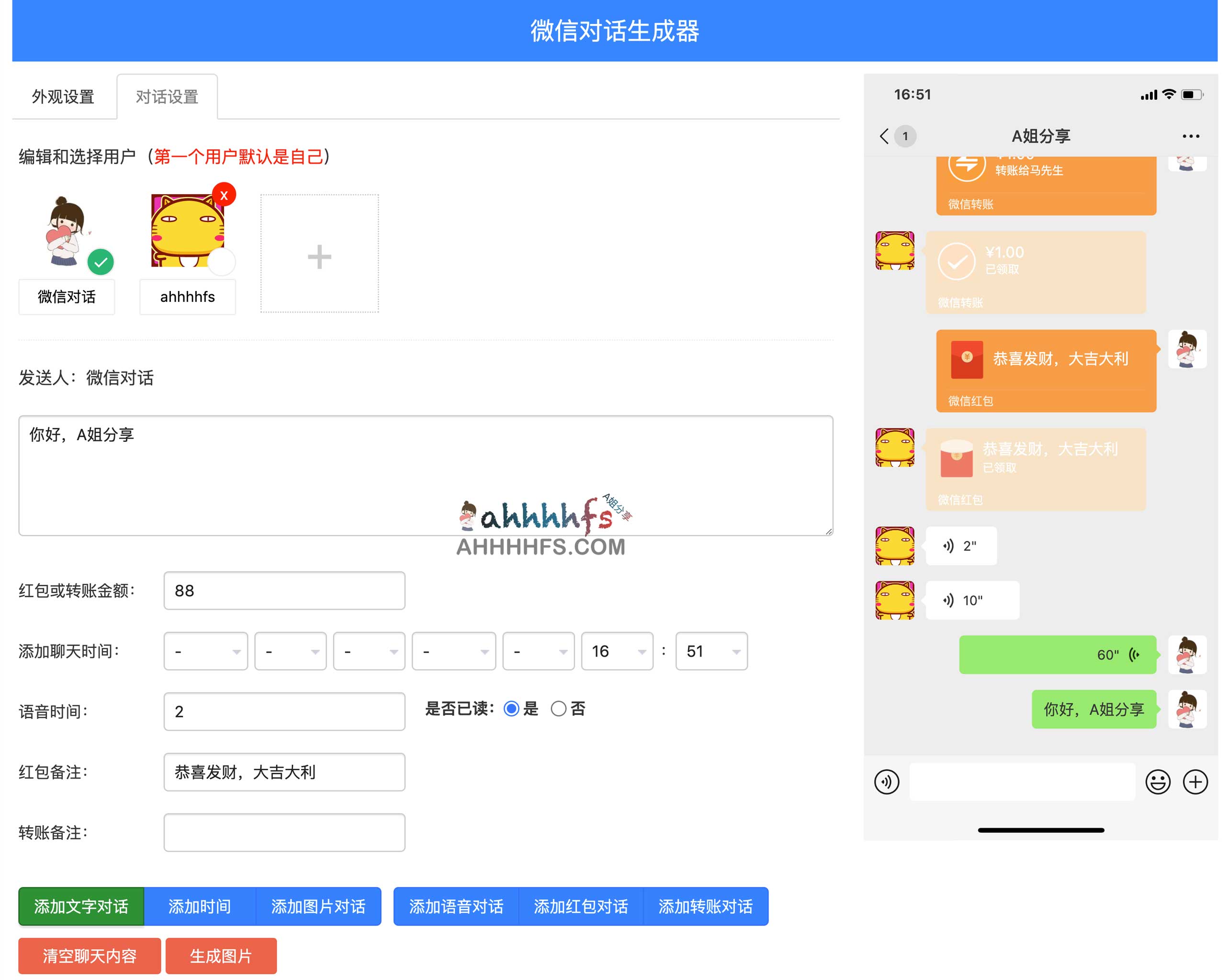Open the hour dropdown showing 16
The width and height of the screenshot is (1228, 980).
point(616,651)
